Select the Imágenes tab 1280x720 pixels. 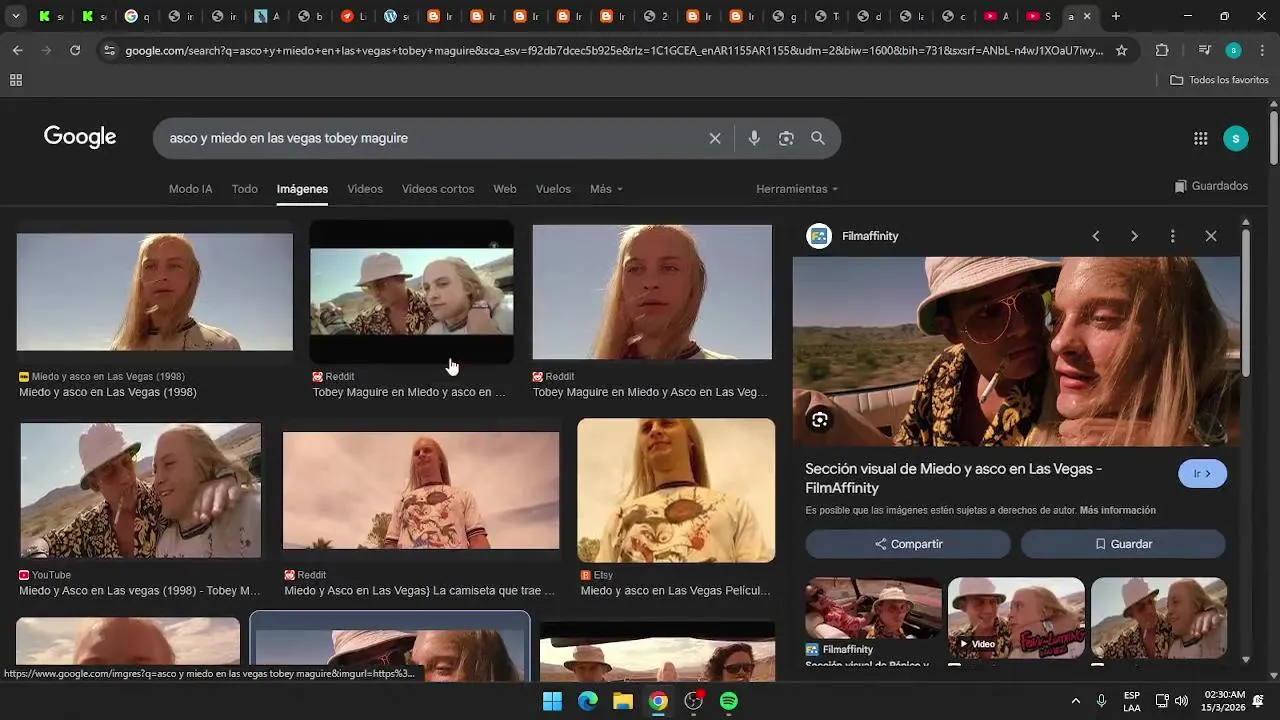pos(302,189)
